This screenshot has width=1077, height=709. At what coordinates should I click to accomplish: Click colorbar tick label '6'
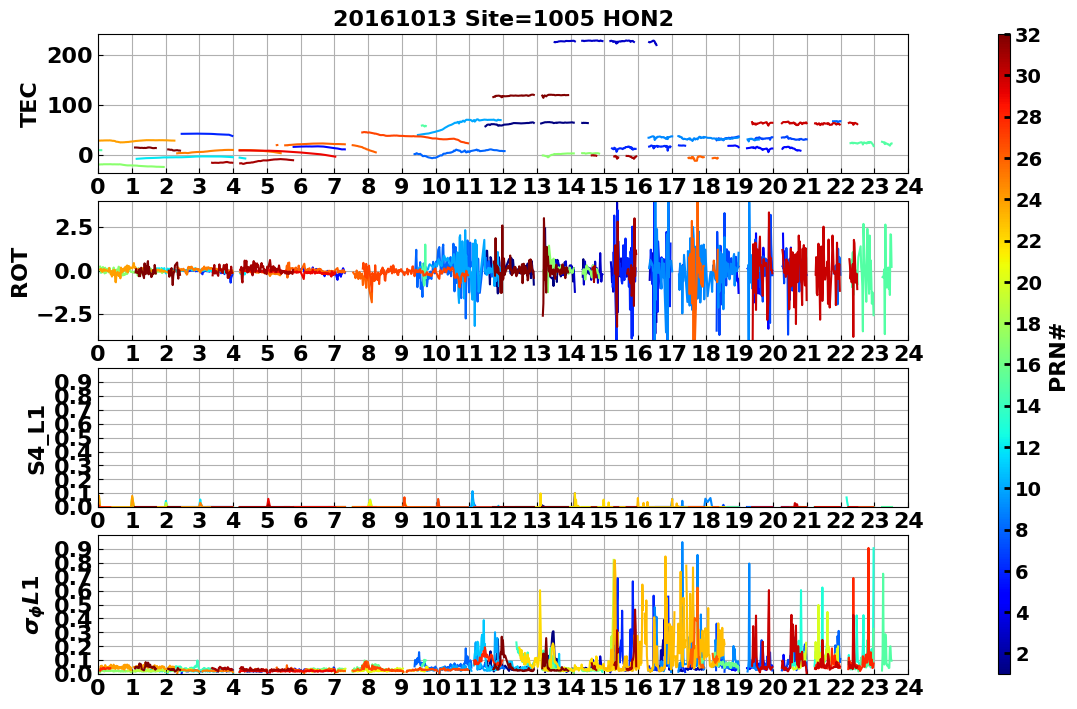(1023, 571)
